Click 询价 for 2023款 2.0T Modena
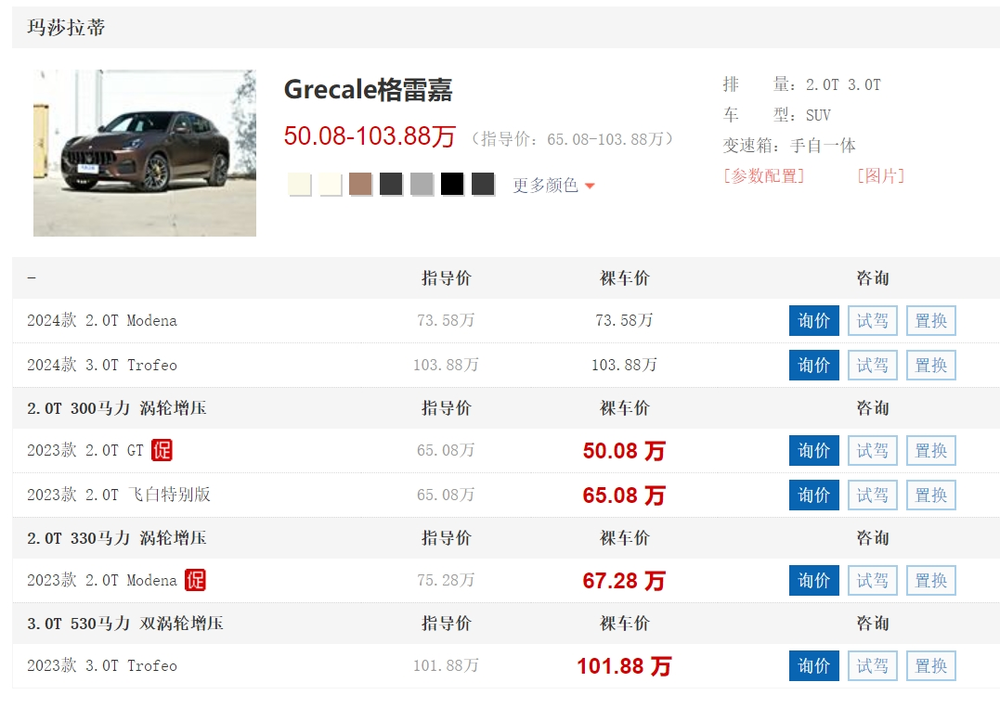Screen dimensions: 1000x708 pyautogui.click(x=814, y=580)
